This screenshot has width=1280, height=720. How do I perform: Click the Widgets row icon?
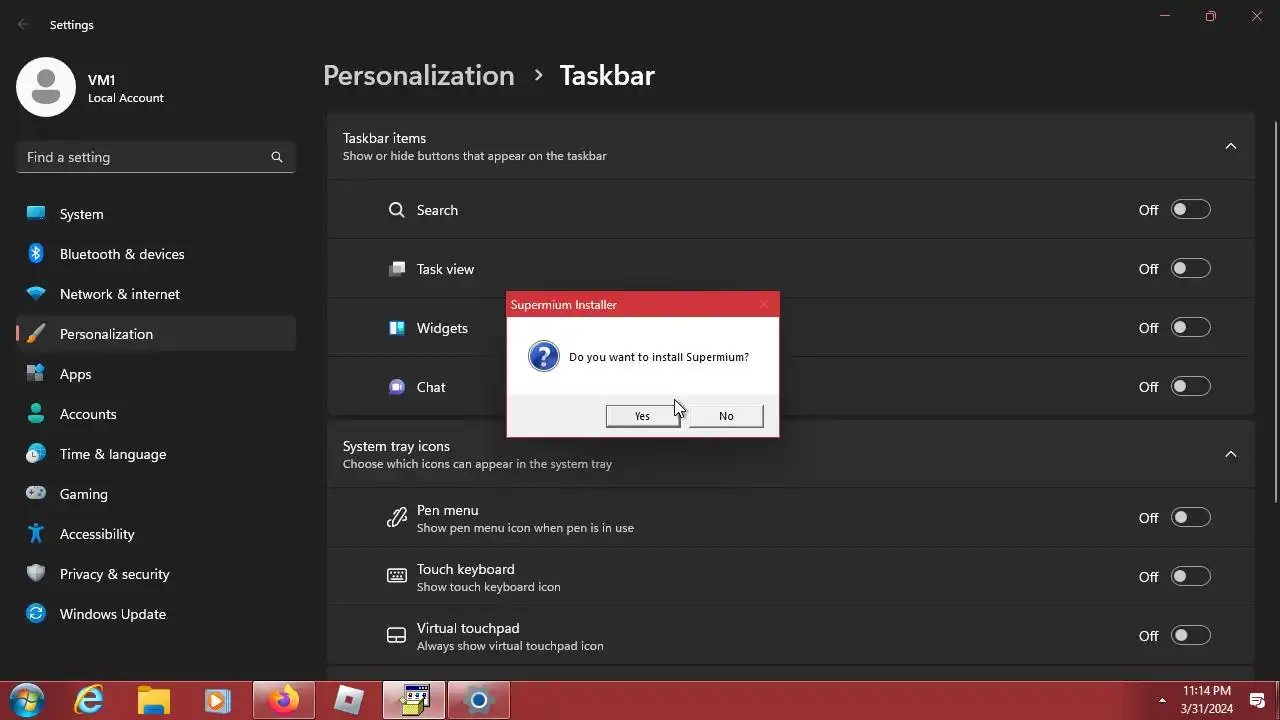coord(397,328)
